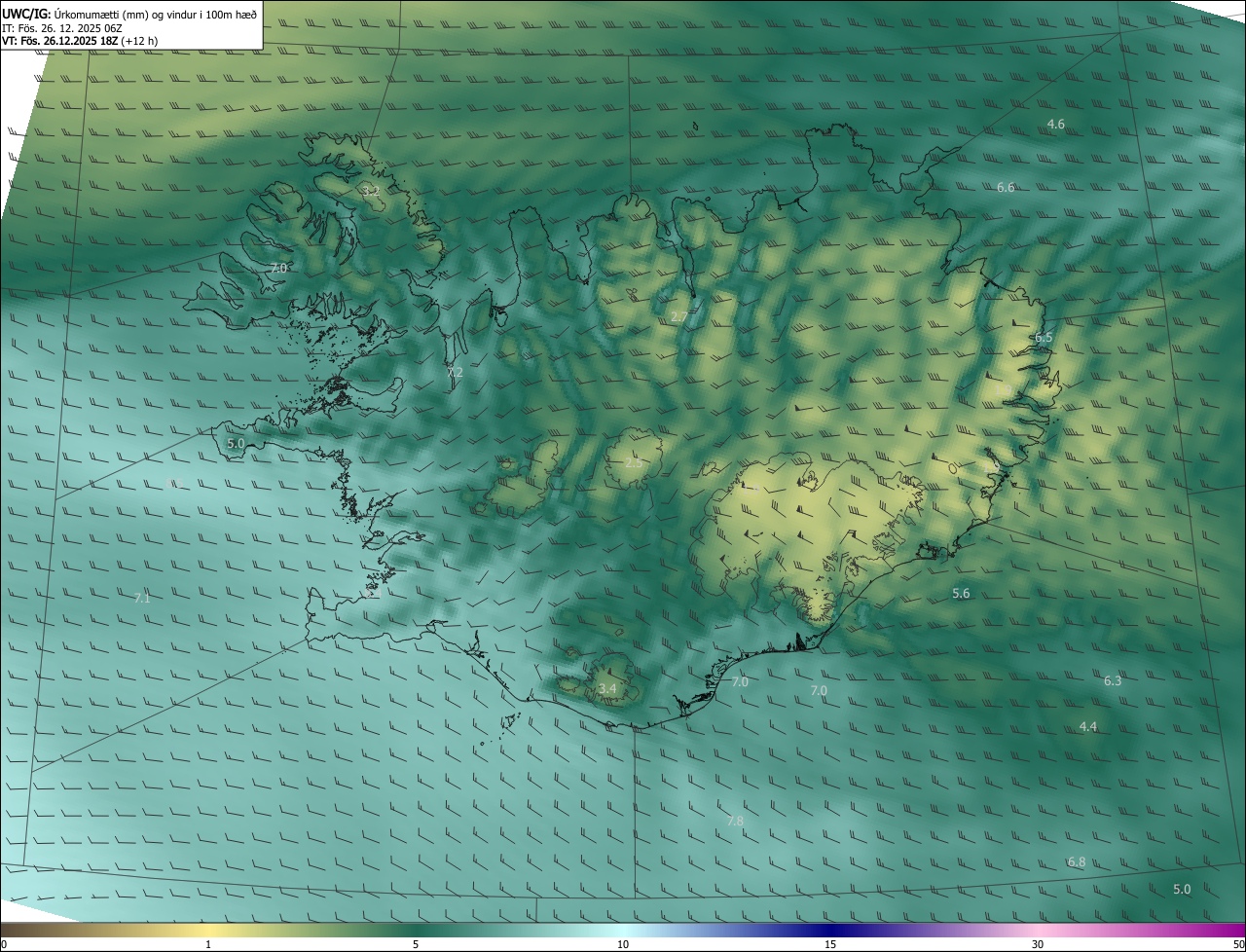This screenshot has height=952, width=1246.
Task: Select the 6.6 value on the map
Action: [x=1006, y=187]
